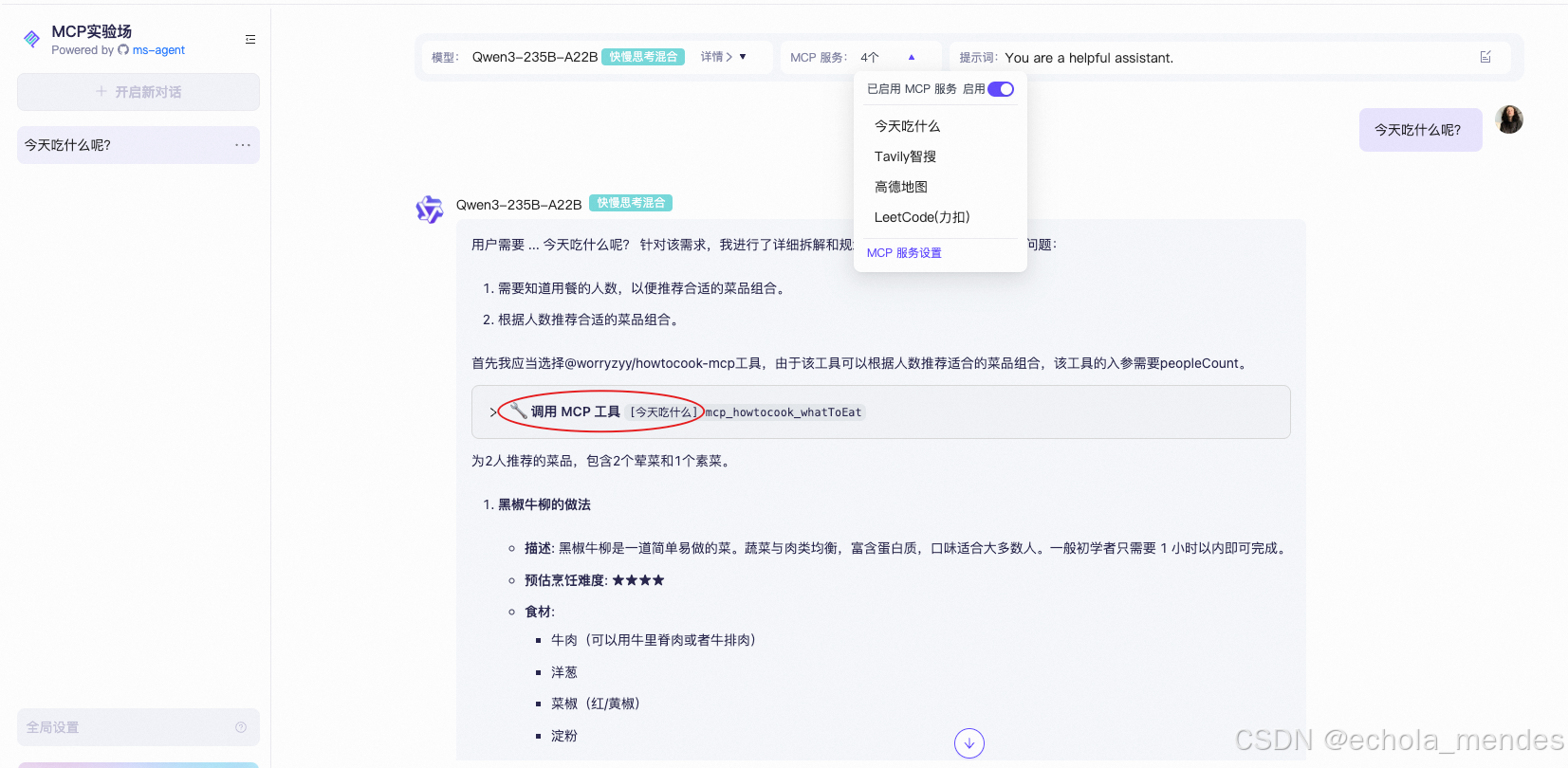The width and height of the screenshot is (1568, 768).
Task: Expand the 调用 MCP 工具 call chevron
Action: 492,412
